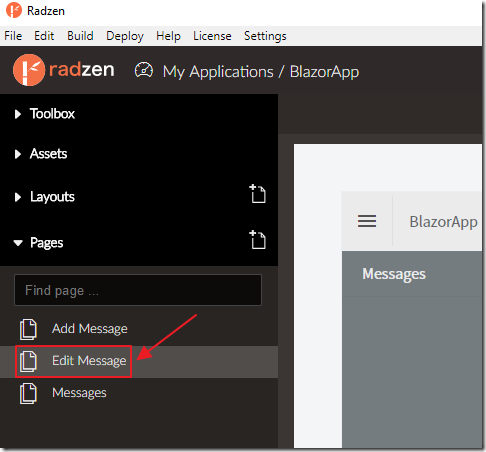Click the radzen logo in header
The height and width of the screenshot is (452, 486).
click(63, 70)
